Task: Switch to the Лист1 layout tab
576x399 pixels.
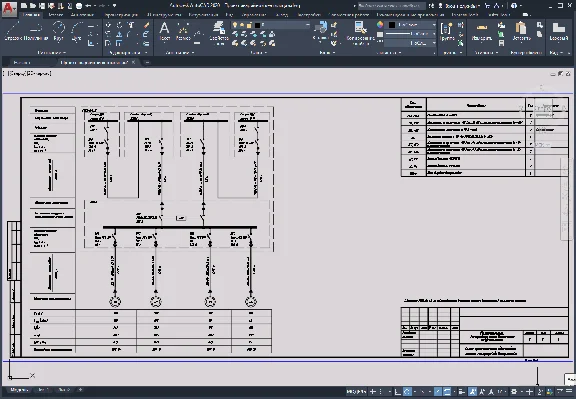Action: point(43,390)
